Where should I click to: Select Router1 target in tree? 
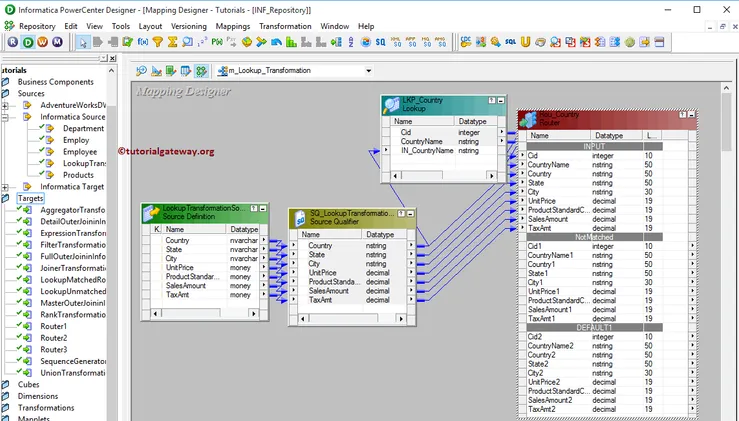[54, 326]
